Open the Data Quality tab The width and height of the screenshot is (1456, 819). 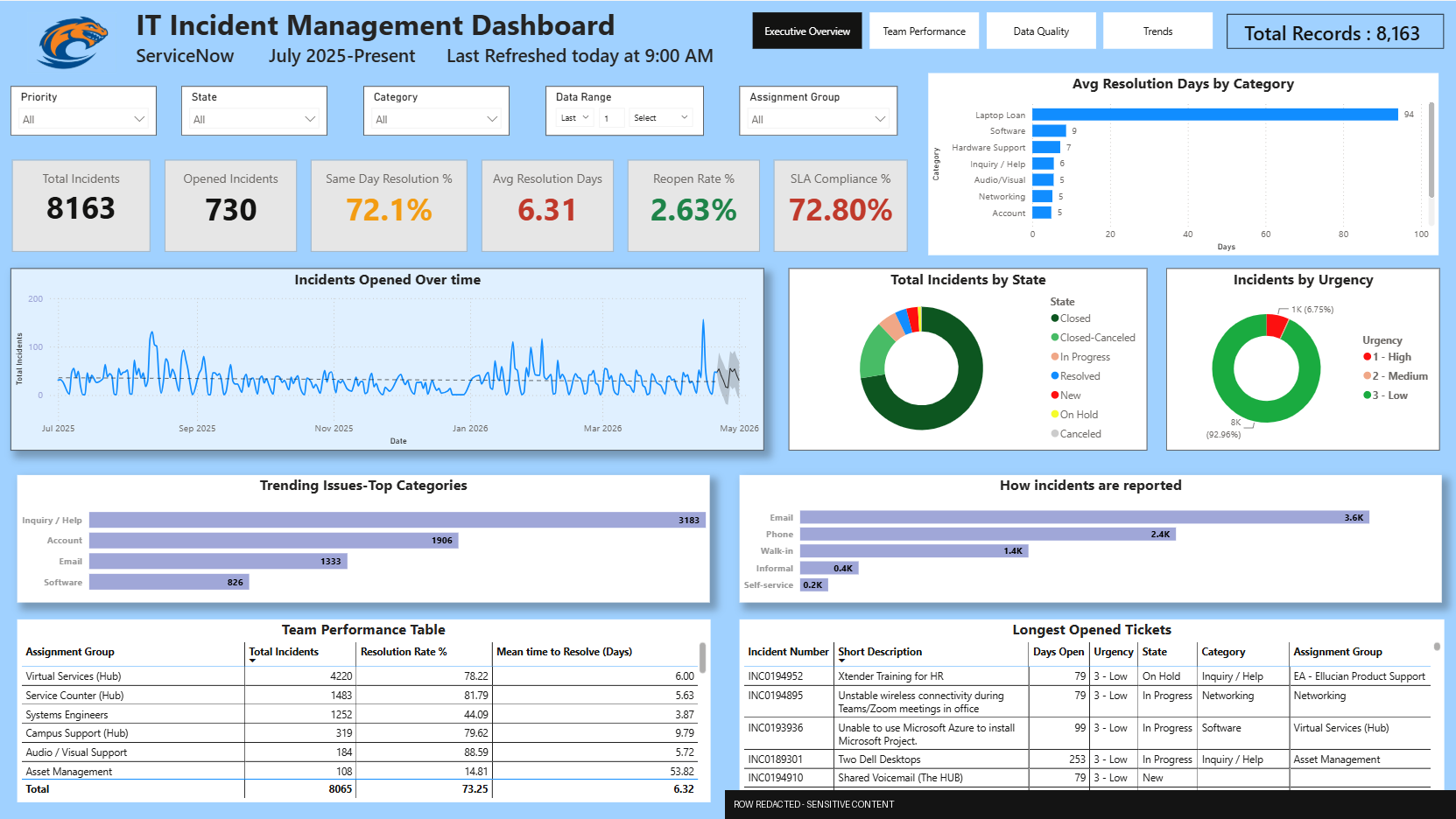[x=1041, y=31]
